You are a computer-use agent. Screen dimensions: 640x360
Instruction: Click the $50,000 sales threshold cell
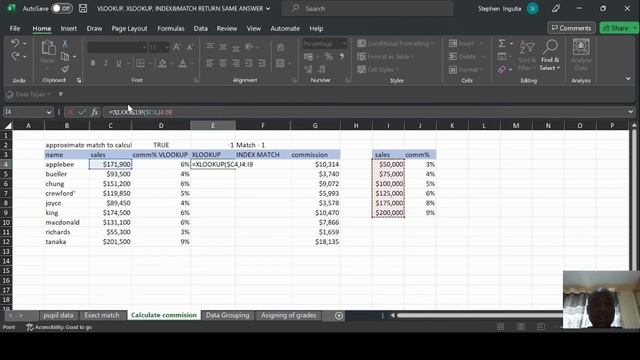click(x=388, y=164)
